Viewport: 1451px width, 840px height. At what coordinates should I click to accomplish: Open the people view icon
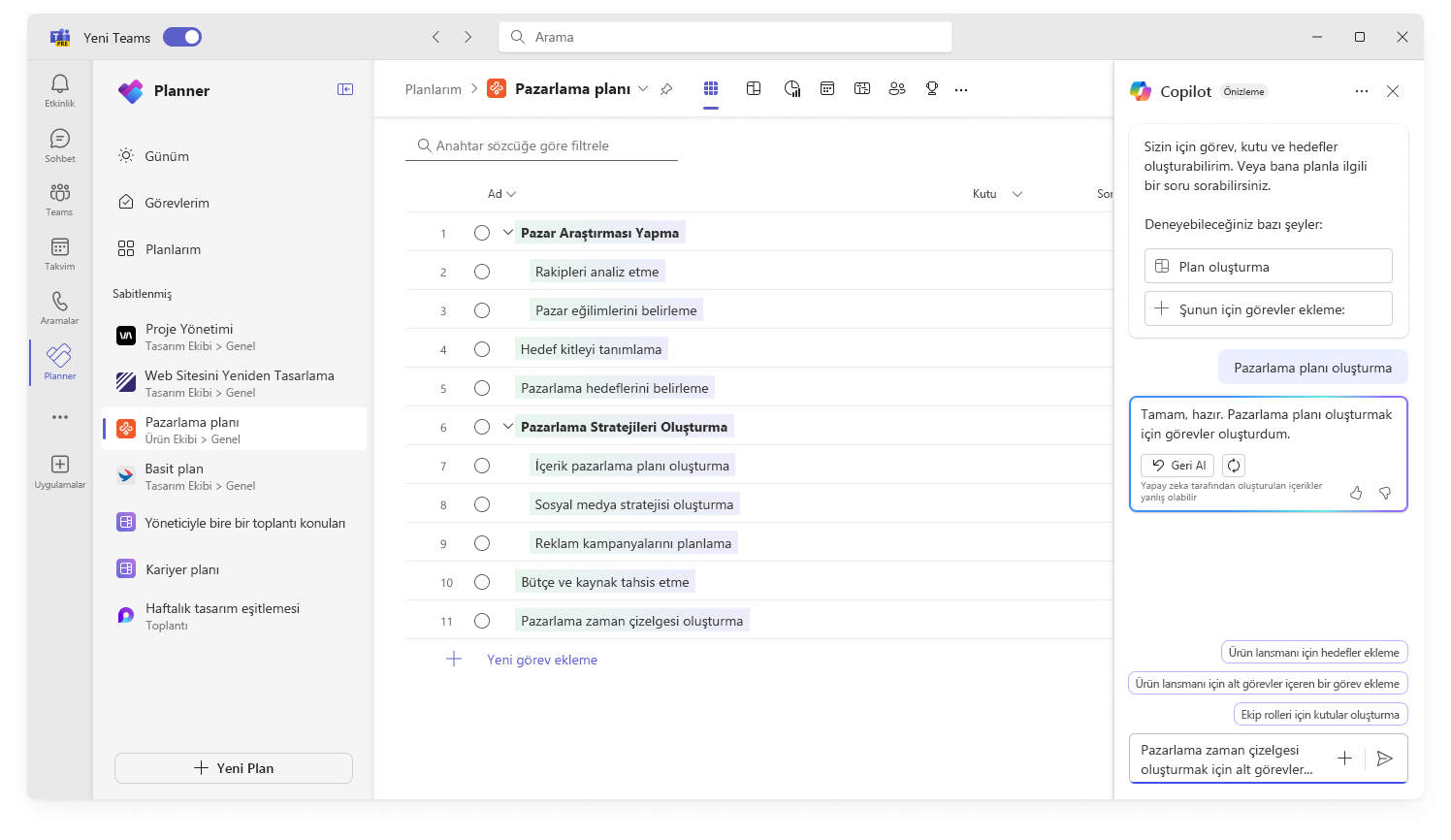tap(897, 88)
